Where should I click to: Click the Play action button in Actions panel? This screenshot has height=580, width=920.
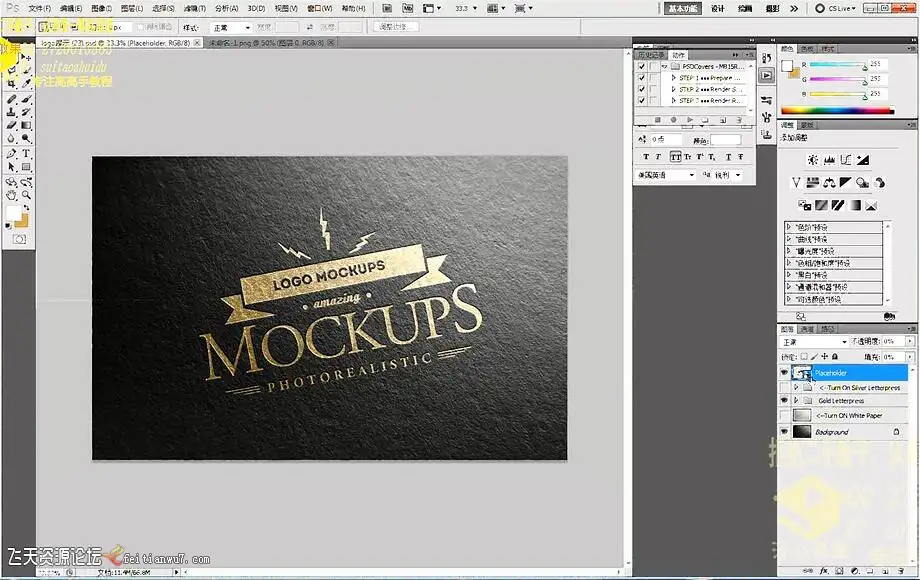click(x=690, y=120)
